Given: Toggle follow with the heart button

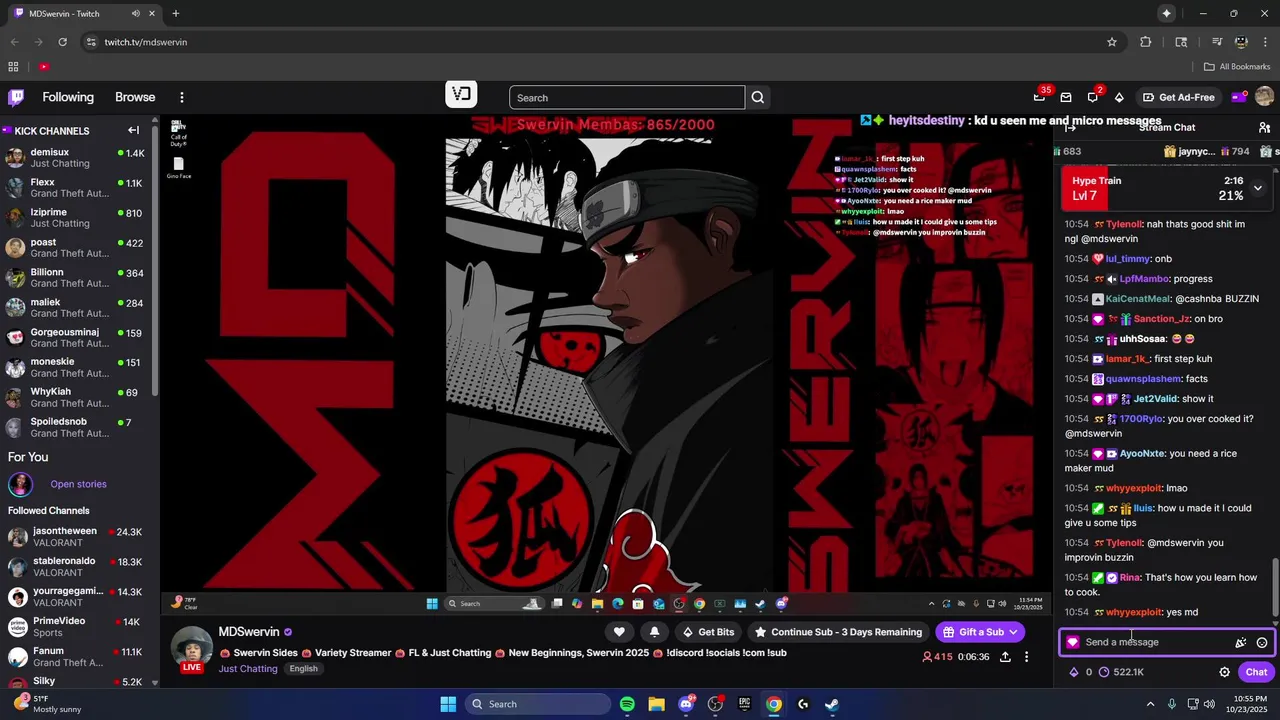Looking at the screenshot, I should click(x=619, y=632).
